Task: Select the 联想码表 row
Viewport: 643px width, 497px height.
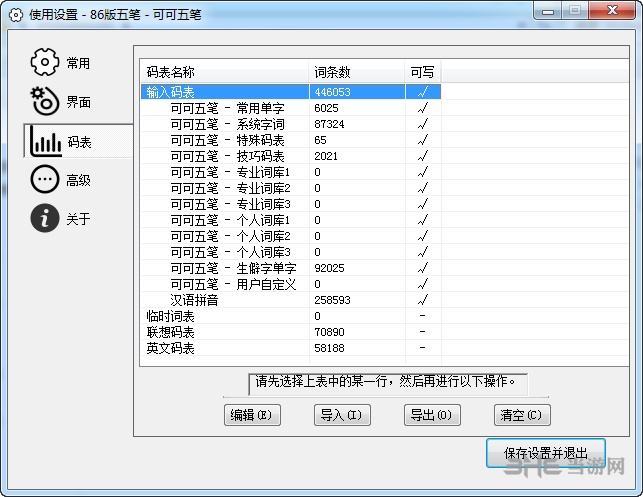Action: (x=291, y=332)
